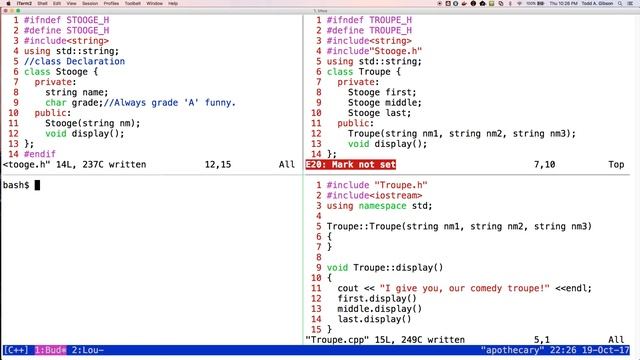The image size is (640, 360).
Task: Click the Thu 10:26 PM clock
Action: (x=563, y=3)
